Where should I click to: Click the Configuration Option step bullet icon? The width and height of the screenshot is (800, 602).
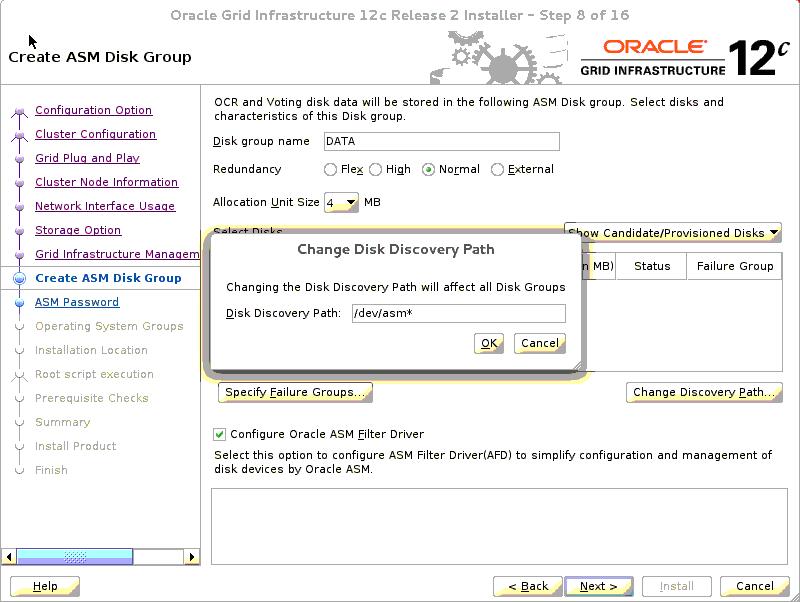(19, 111)
